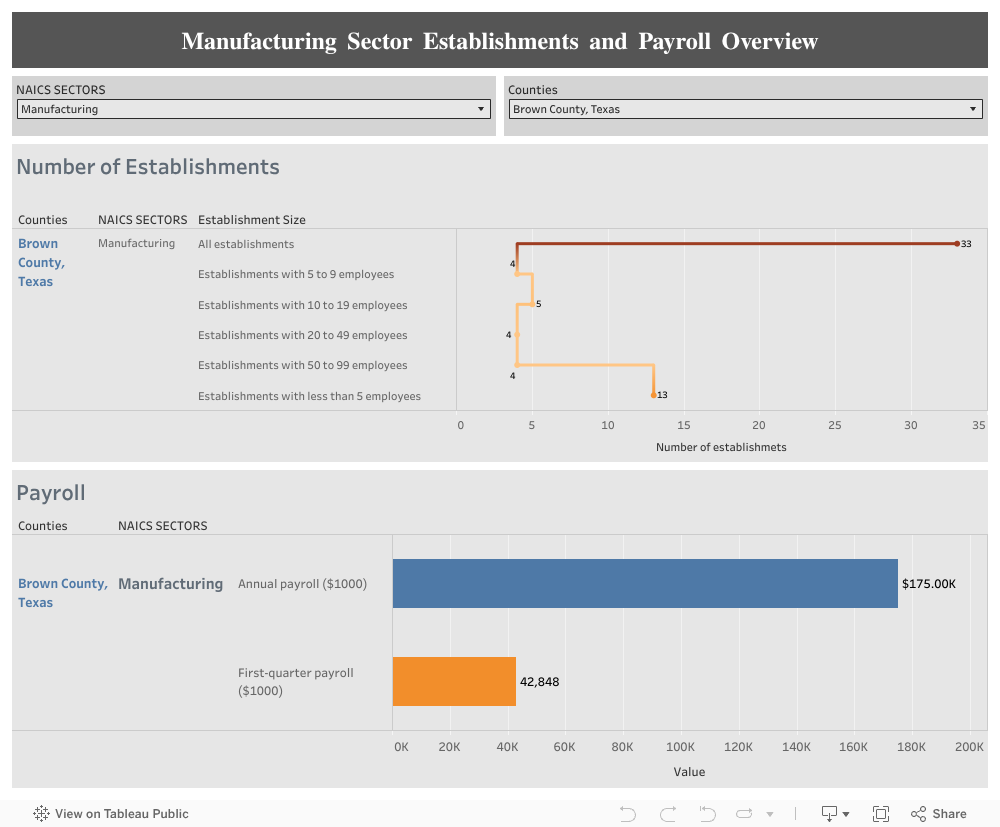Screen dimensions: 1000x827
Task: Click the 33 data point on the line chart
Action: tap(958, 243)
